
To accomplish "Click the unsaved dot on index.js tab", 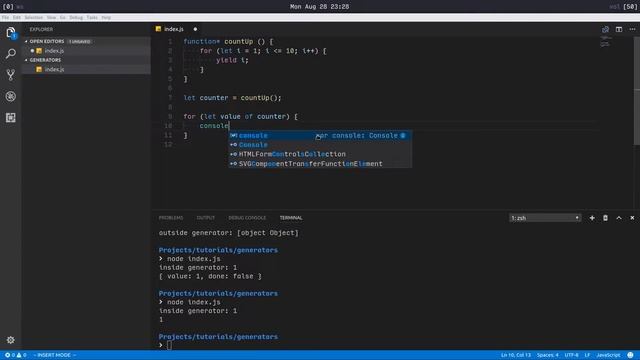I will [195, 29].
